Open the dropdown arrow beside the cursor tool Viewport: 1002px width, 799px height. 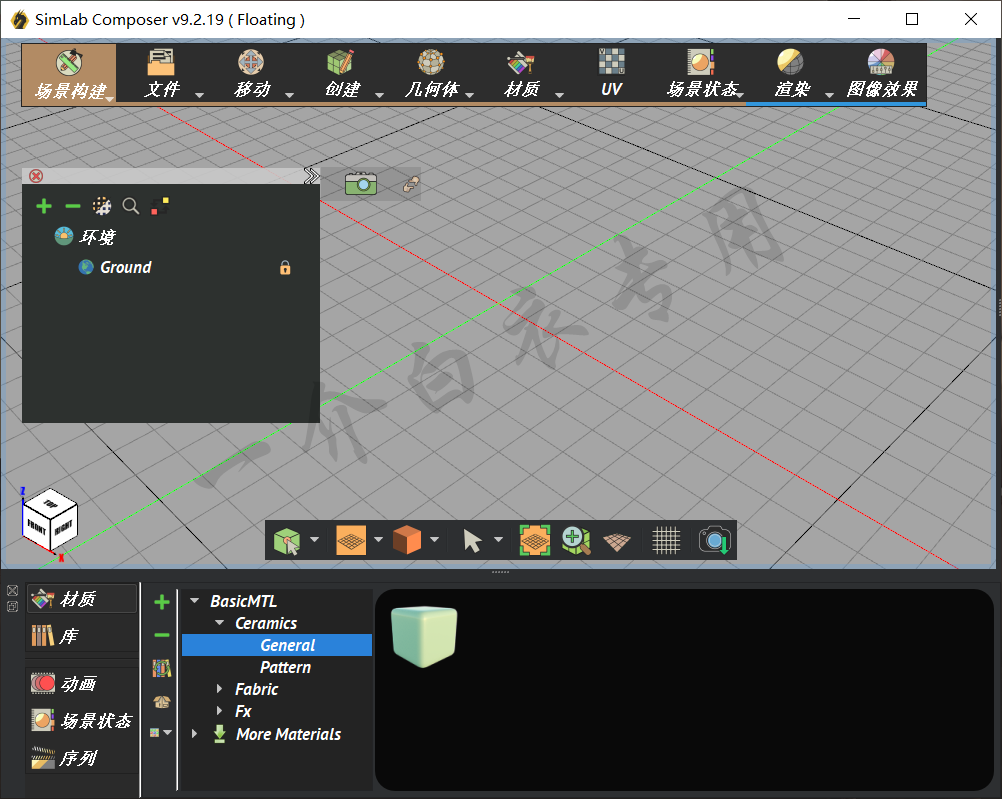point(498,540)
